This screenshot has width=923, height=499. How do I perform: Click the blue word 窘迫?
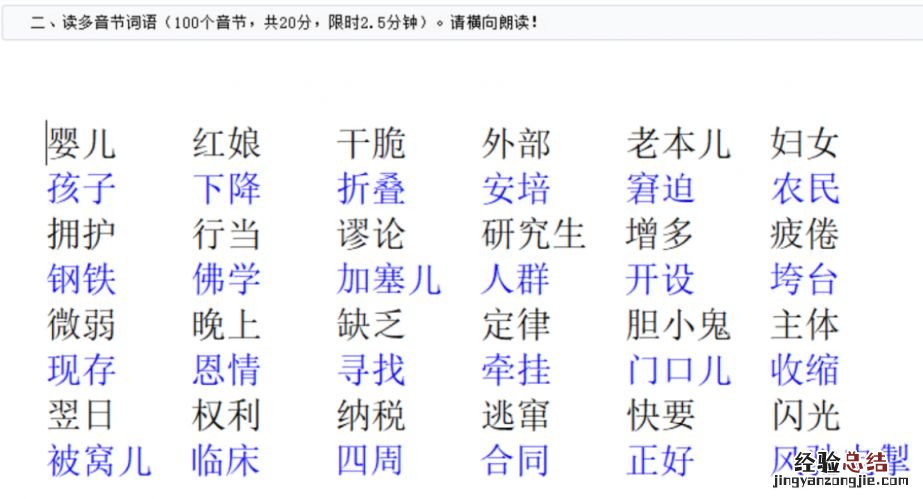click(660, 188)
